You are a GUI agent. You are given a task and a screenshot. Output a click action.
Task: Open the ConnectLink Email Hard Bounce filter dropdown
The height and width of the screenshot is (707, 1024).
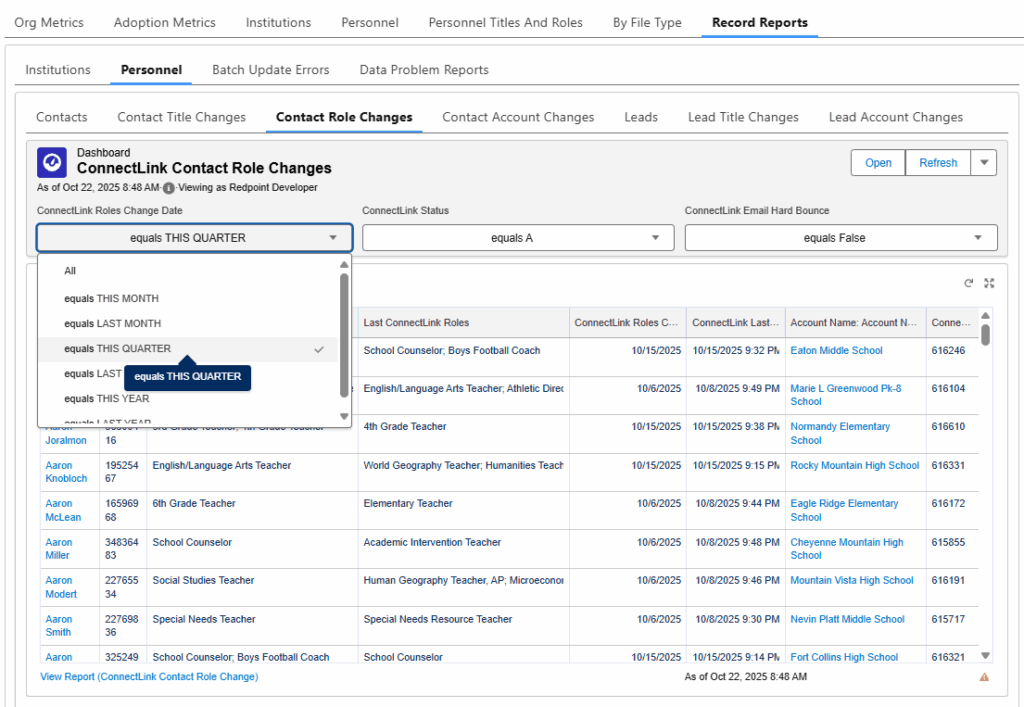(840, 237)
